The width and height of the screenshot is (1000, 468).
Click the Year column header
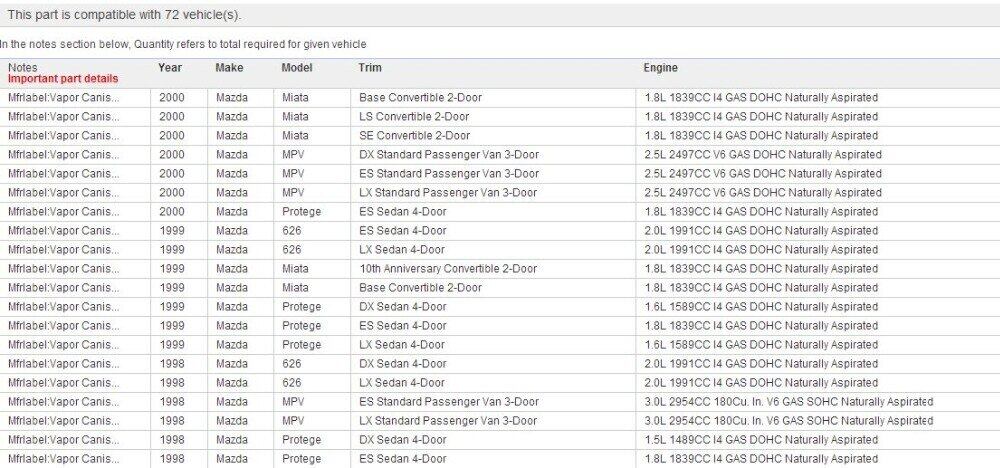click(x=170, y=68)
